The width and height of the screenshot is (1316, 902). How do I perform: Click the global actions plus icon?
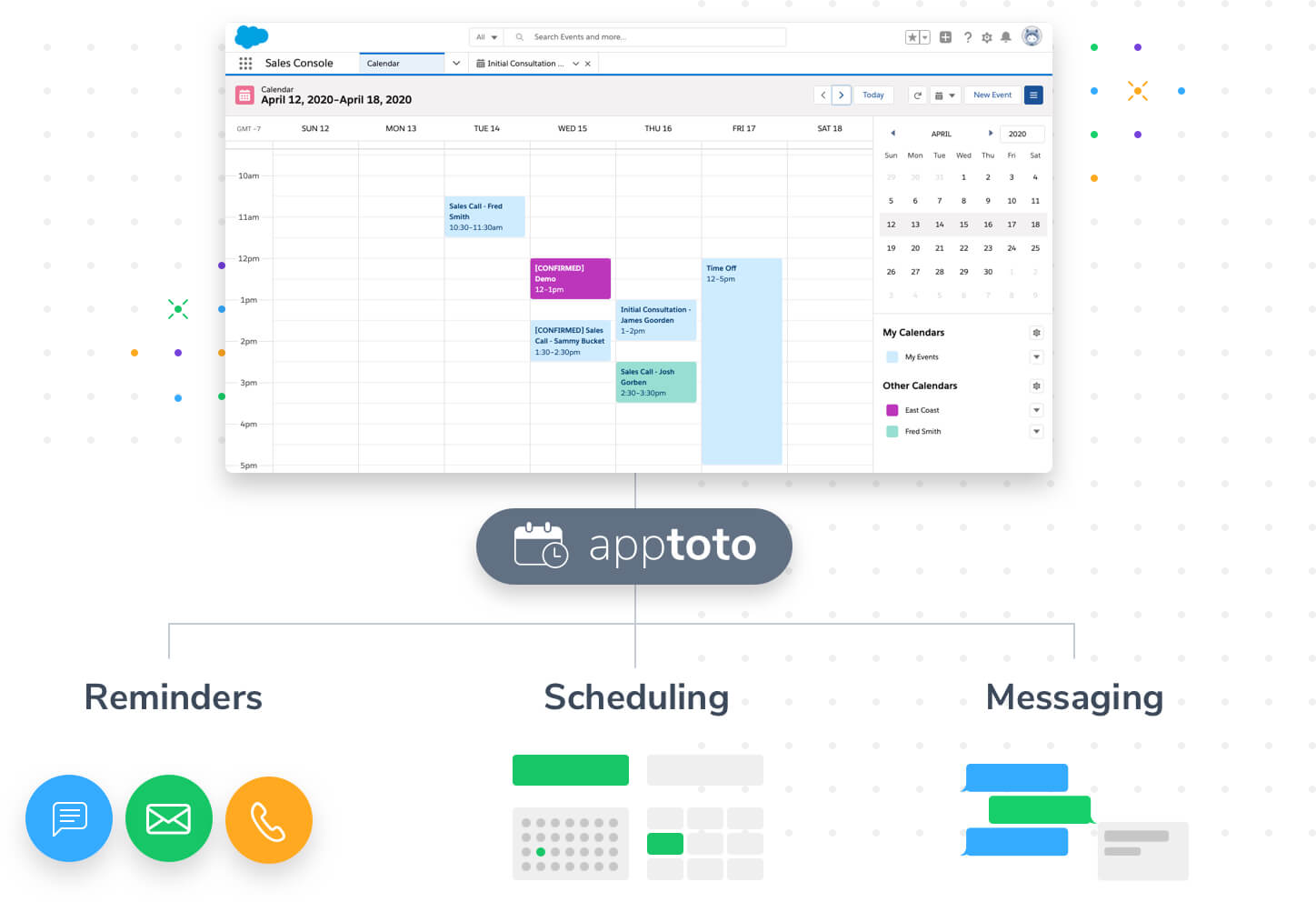coord(945,37)
